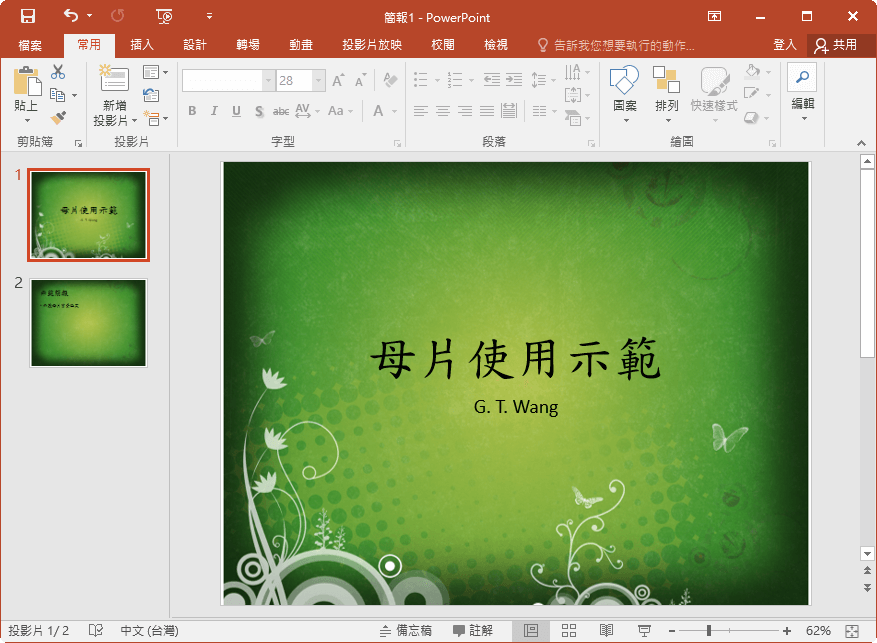Open the 圖案 shapes gallery

point(625,82)
